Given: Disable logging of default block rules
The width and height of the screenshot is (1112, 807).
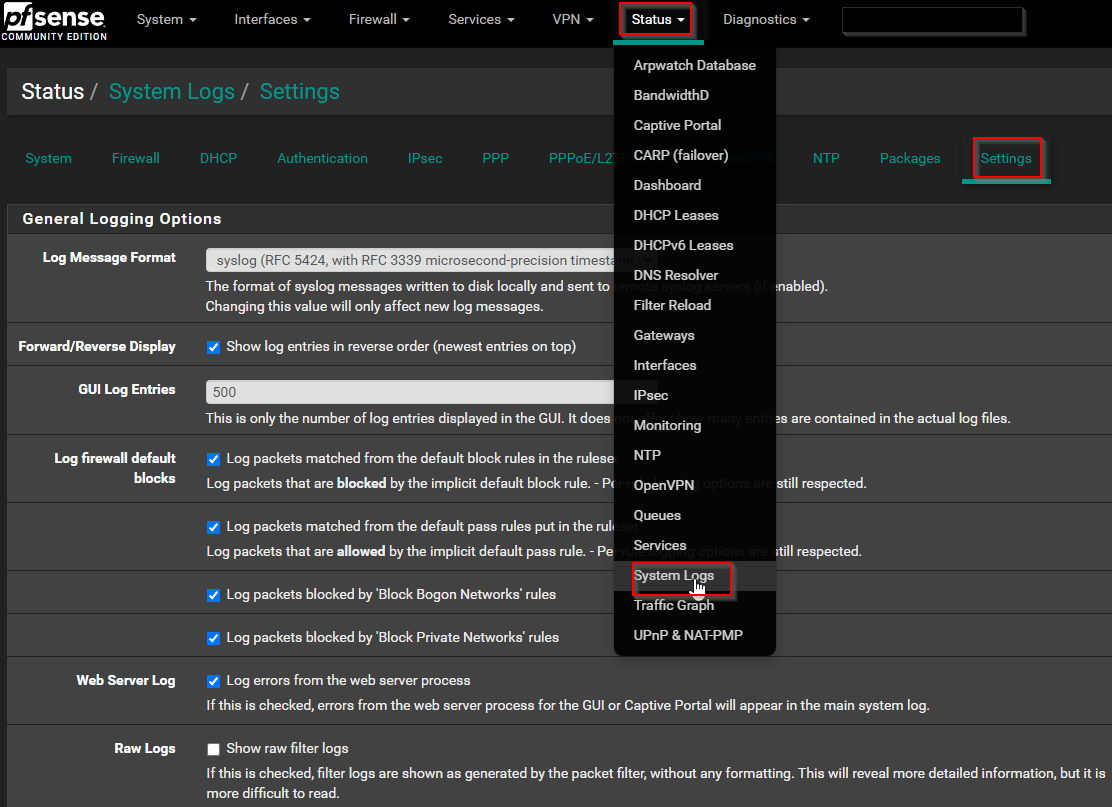Looking at the screenshot, I should 213,458.
